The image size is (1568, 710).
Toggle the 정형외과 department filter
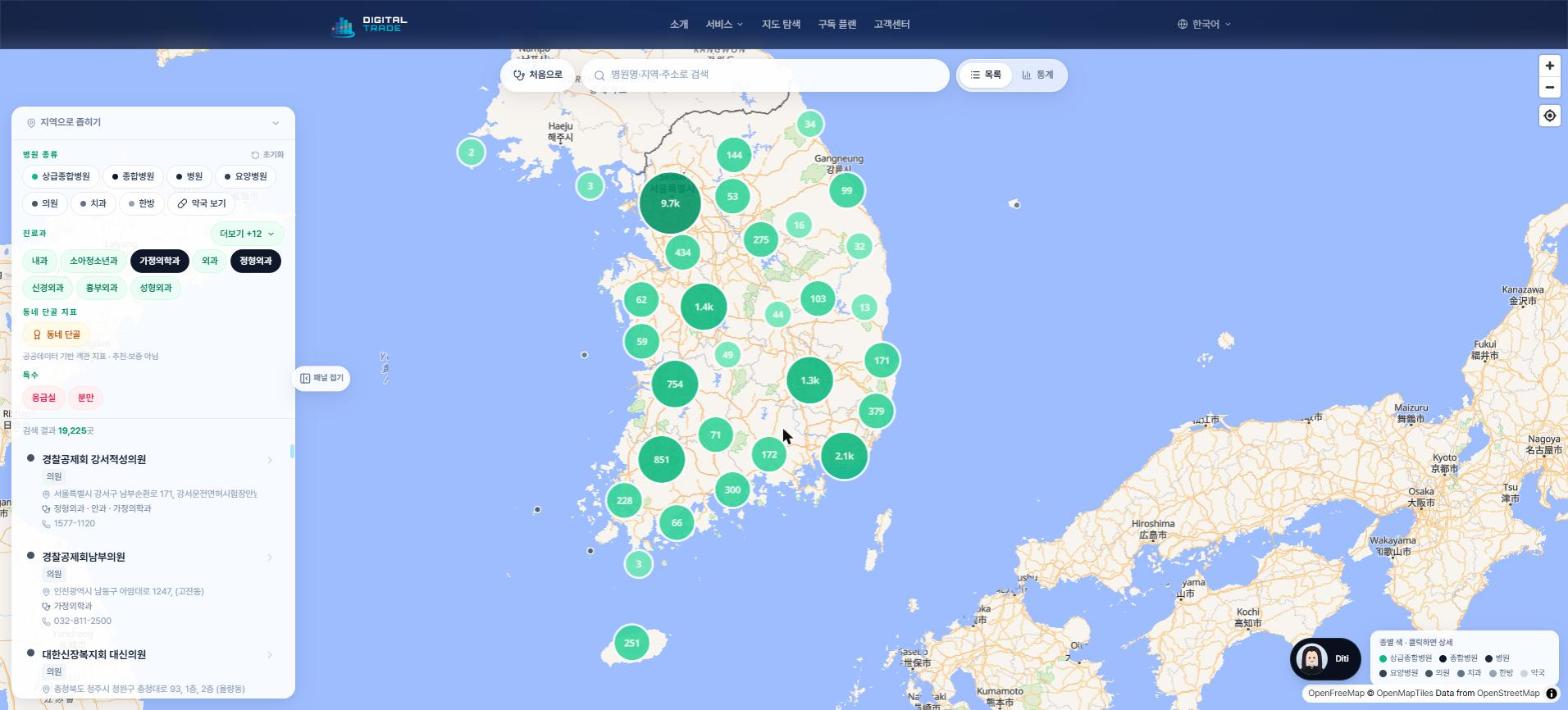tap(256, 261)
